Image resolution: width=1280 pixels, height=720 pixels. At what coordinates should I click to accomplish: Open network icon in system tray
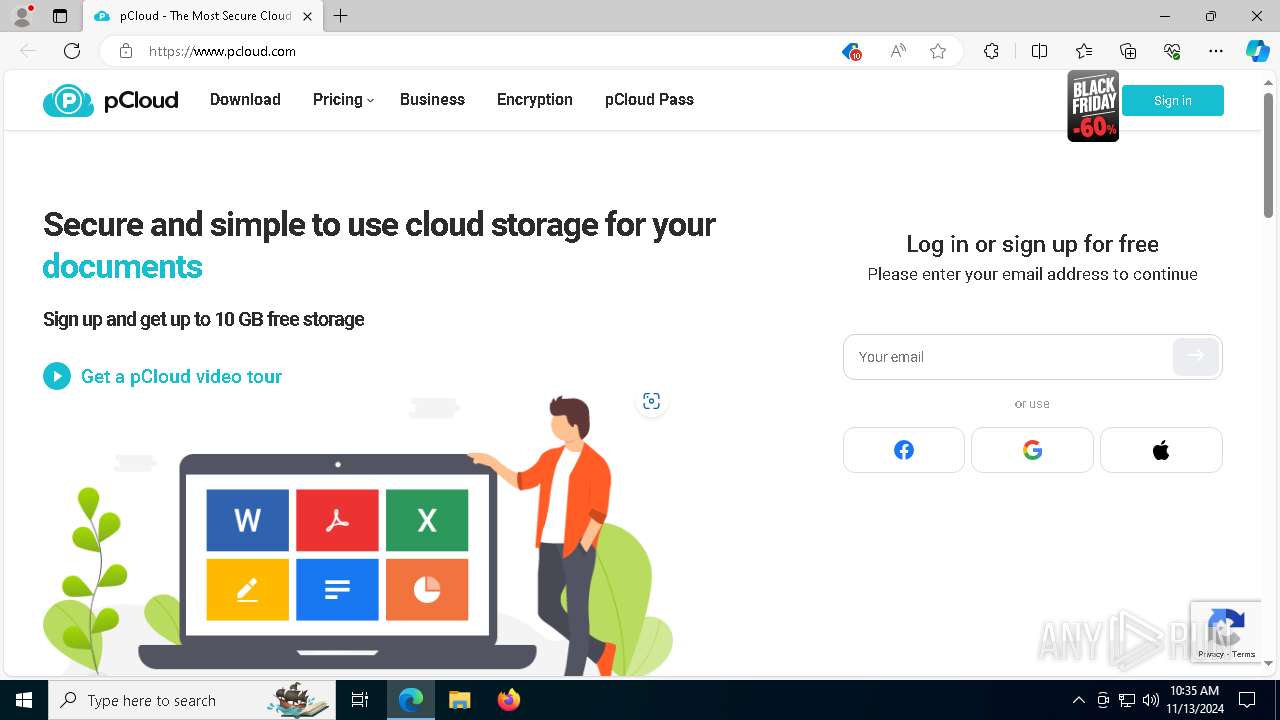pos(1127,700)
